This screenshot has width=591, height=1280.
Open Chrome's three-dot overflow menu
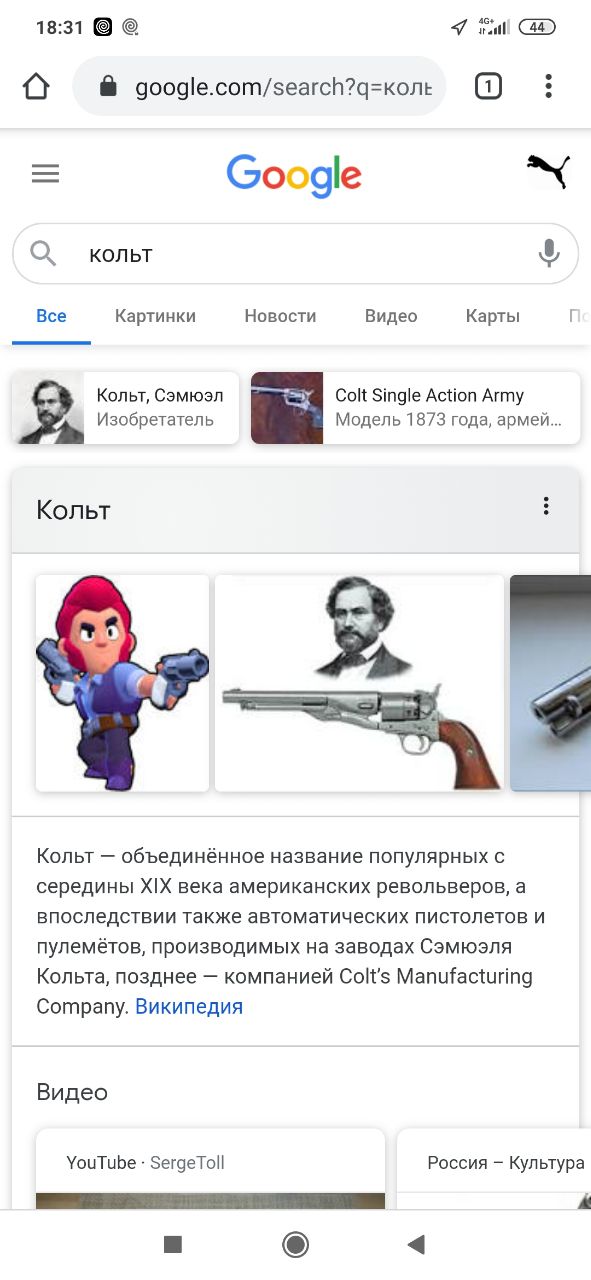pos(548,87)
